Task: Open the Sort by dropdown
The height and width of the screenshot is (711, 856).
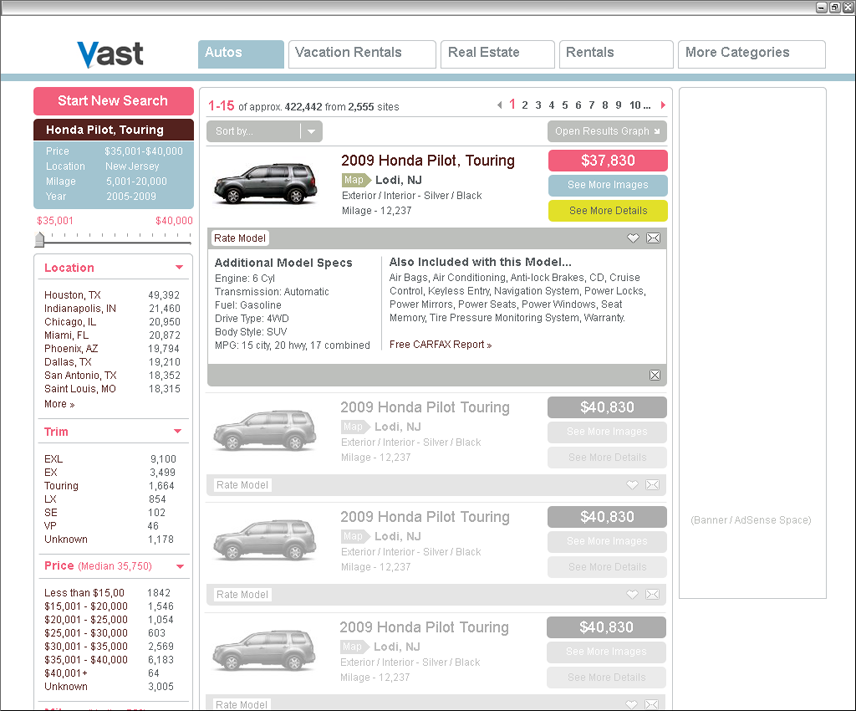Action: tap(264, 131)
